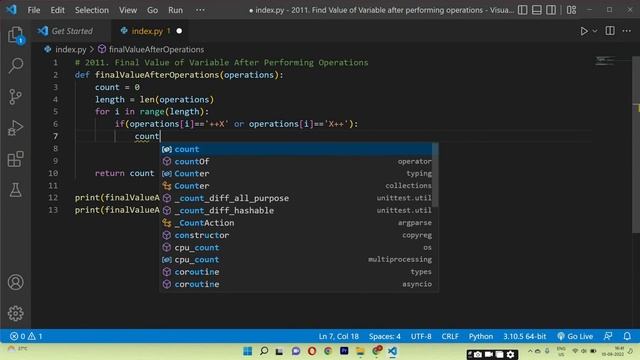Click the code minimap
640x360 pixels.
pos(605,61)
